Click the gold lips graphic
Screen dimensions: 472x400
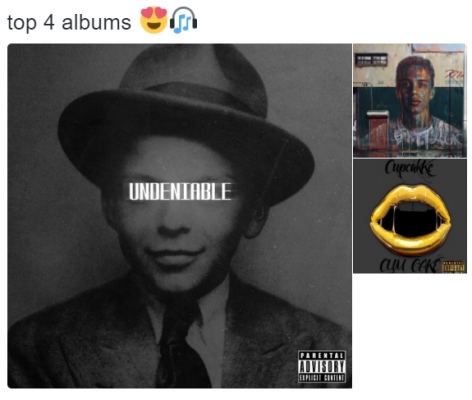coord(410,219)
